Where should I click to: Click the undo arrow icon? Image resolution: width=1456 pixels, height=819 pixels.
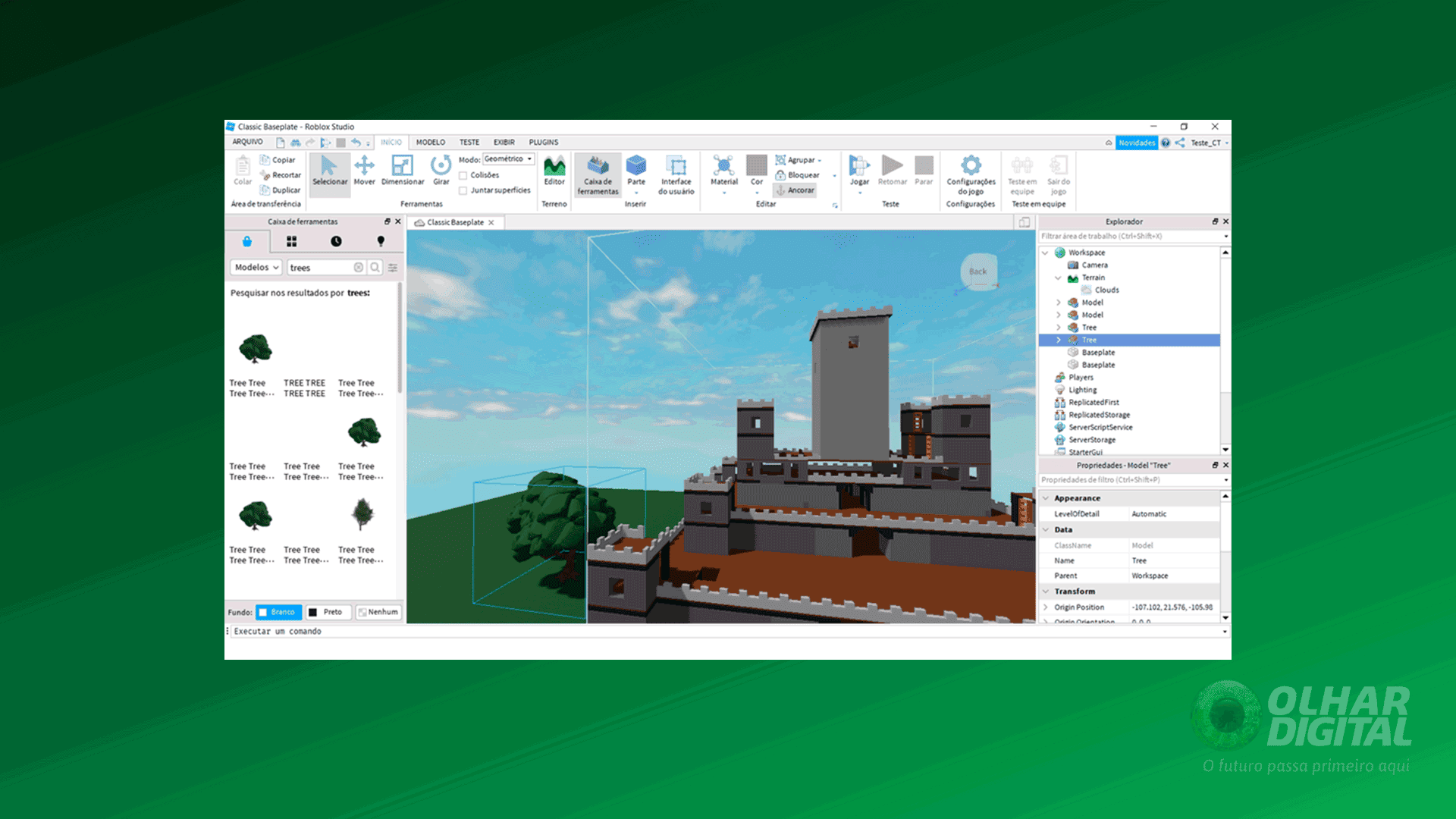click(x=356, y=143)
